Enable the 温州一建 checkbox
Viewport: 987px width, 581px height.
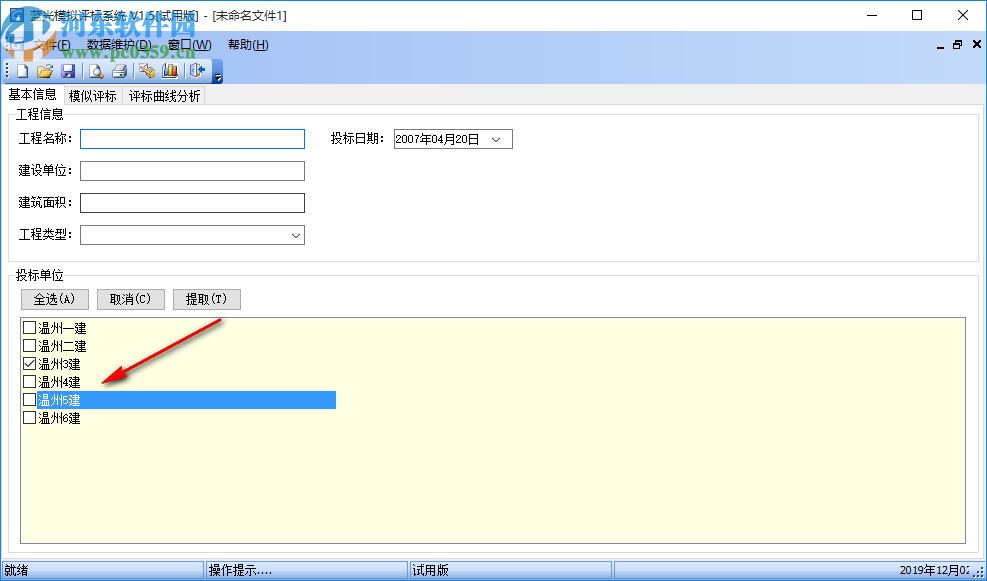click(29, 327)
